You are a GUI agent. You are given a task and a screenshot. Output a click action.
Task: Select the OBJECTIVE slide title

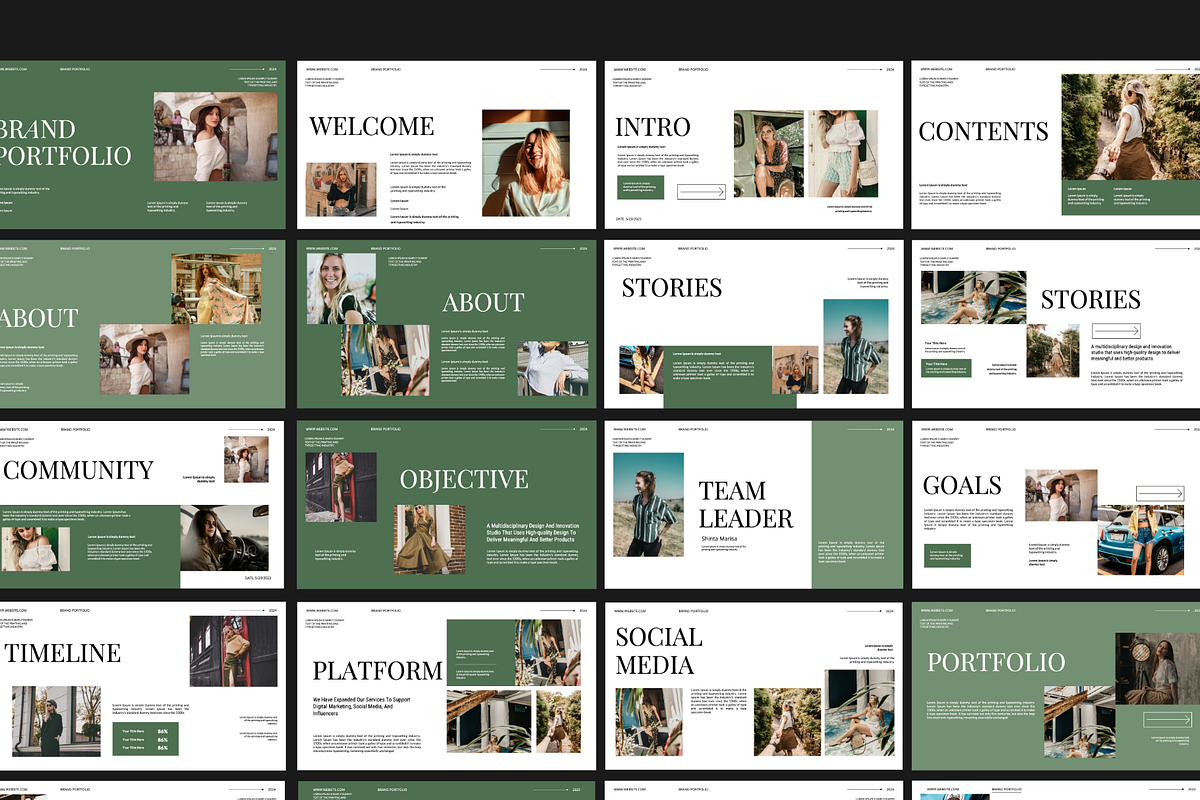464,480
